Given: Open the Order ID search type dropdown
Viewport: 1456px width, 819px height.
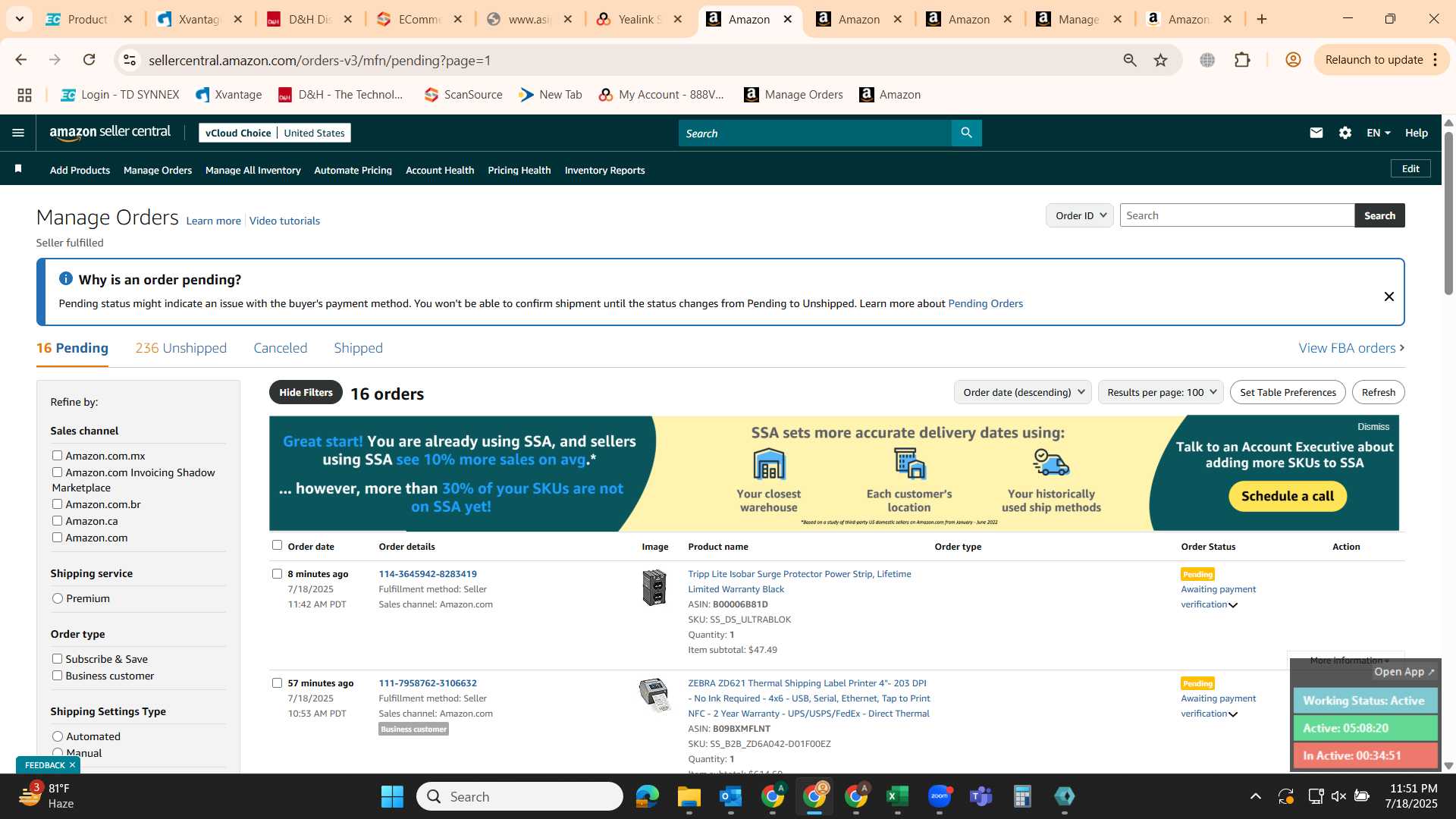Looking at the screenshot, I should [1080, 215].
